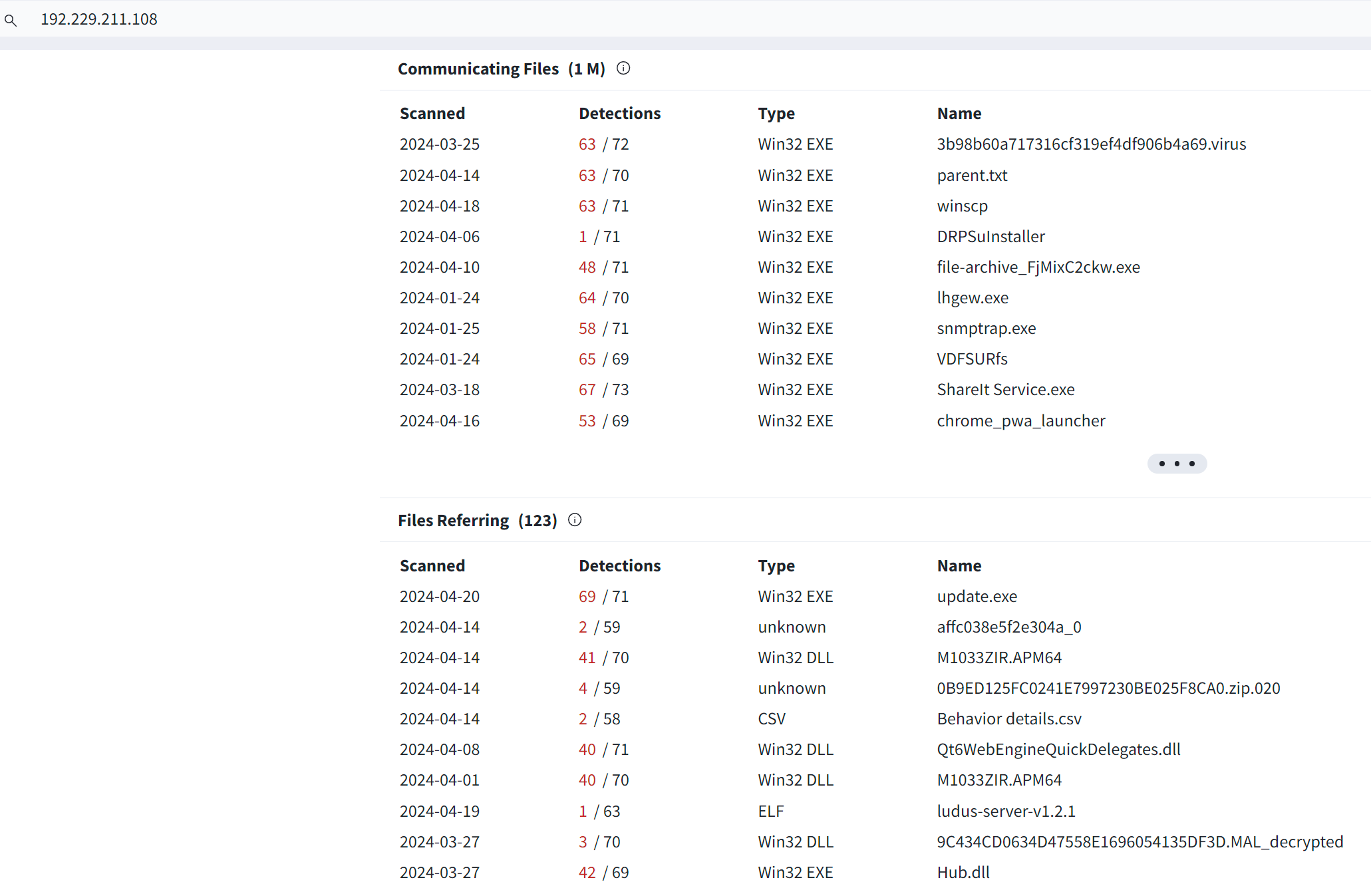Click the 2024-04-16 scanned date
Image resolution: width=1371 pixels, height=896 pixels.
coord(439,421)
